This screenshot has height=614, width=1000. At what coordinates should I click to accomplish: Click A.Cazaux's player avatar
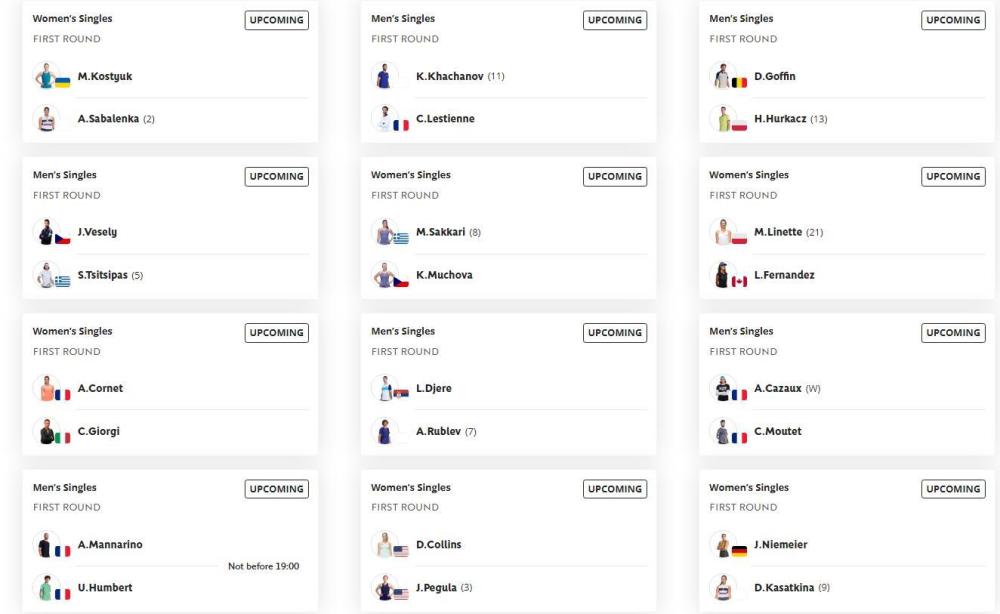pyautogui.click(x=723, y=388)
